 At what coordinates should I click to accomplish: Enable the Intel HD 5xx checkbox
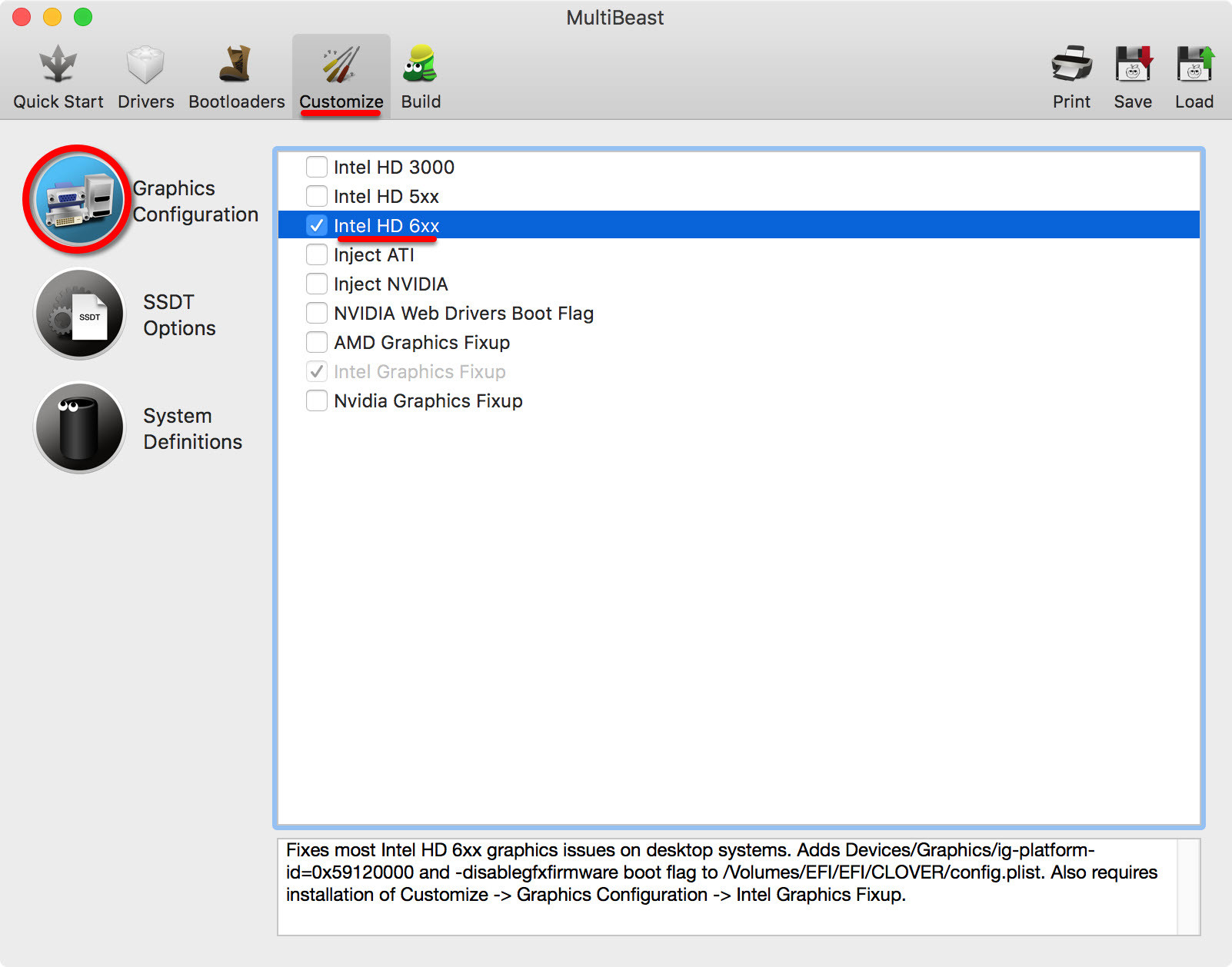(x=317, y=196)
